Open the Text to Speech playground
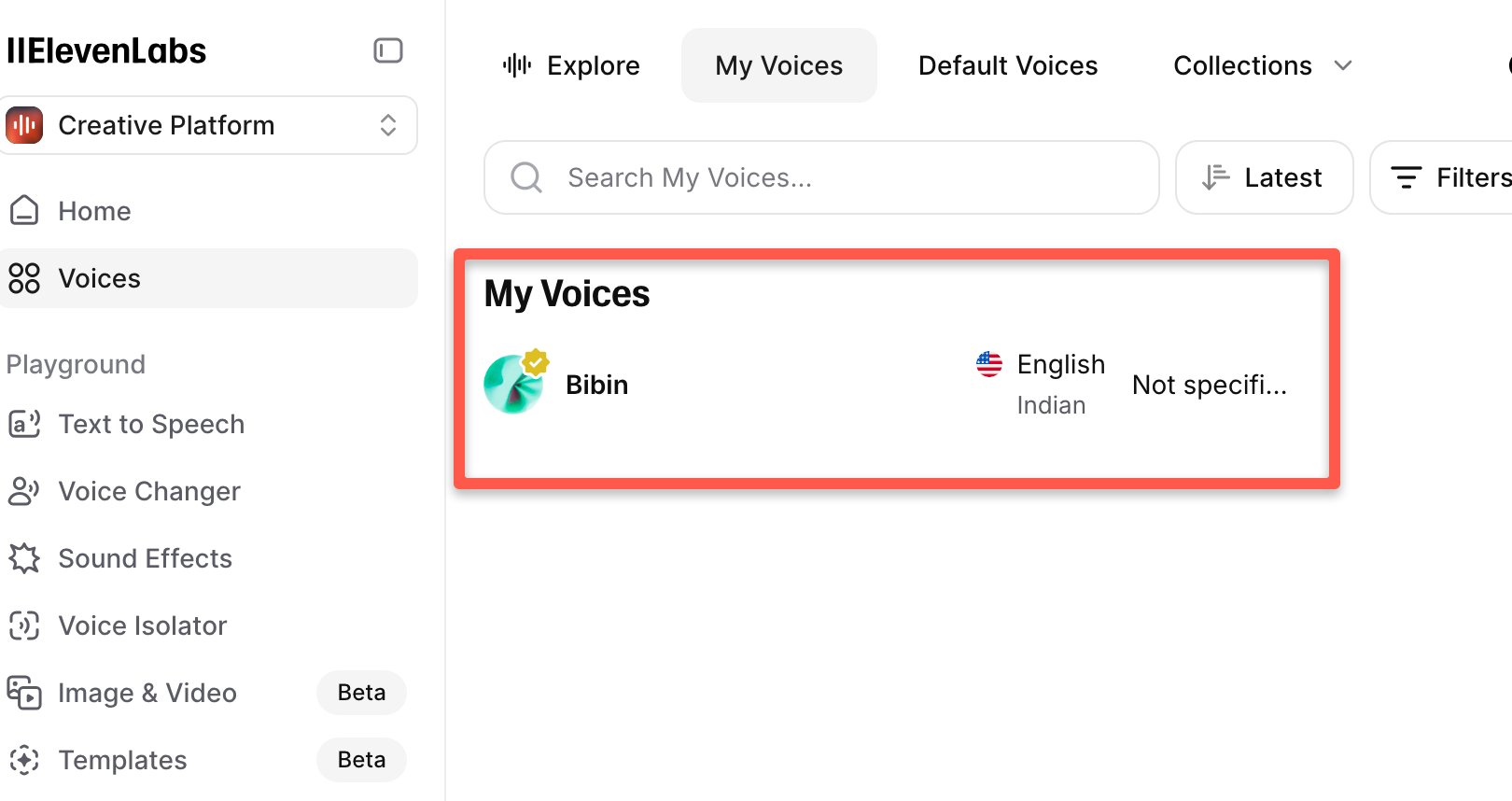This screenshot has height=801, width=1512. click(150, 424)
